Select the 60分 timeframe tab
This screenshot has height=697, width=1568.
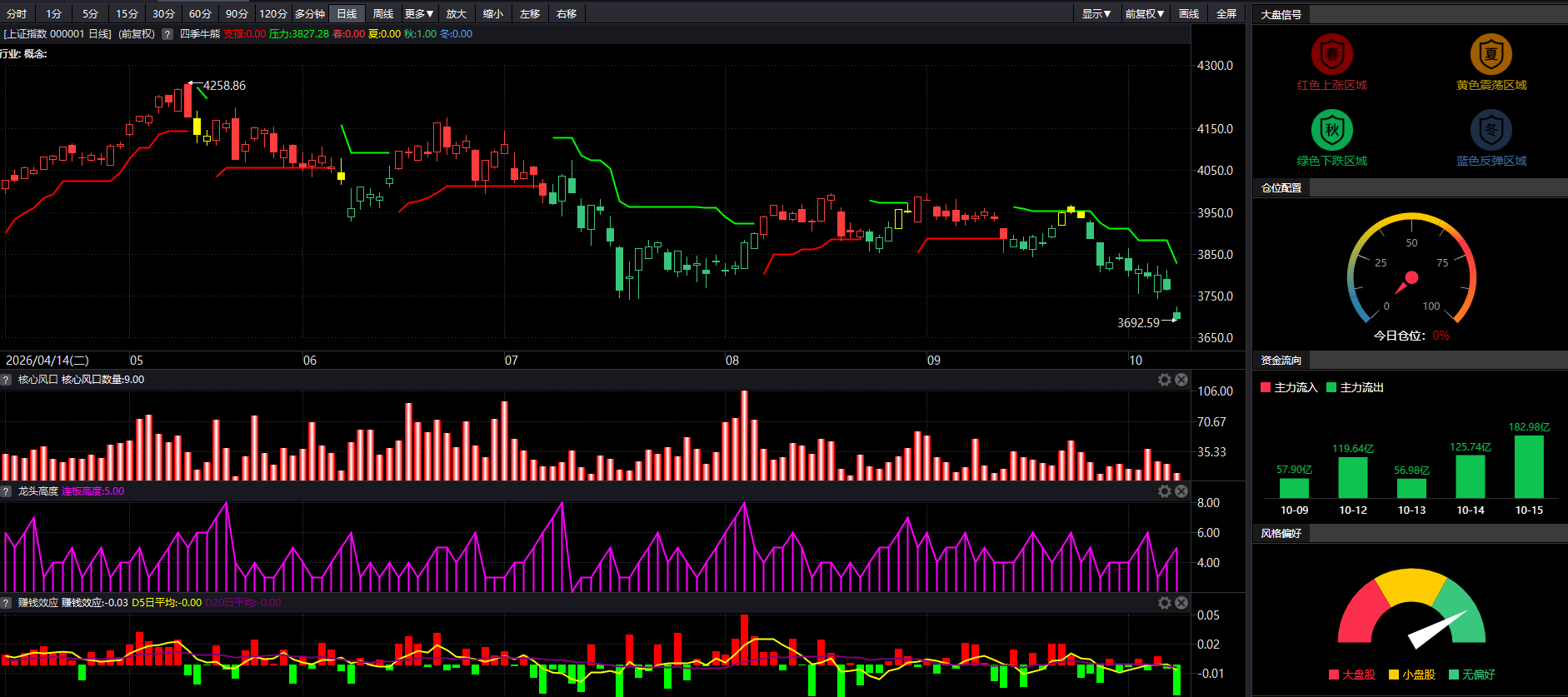200,13
